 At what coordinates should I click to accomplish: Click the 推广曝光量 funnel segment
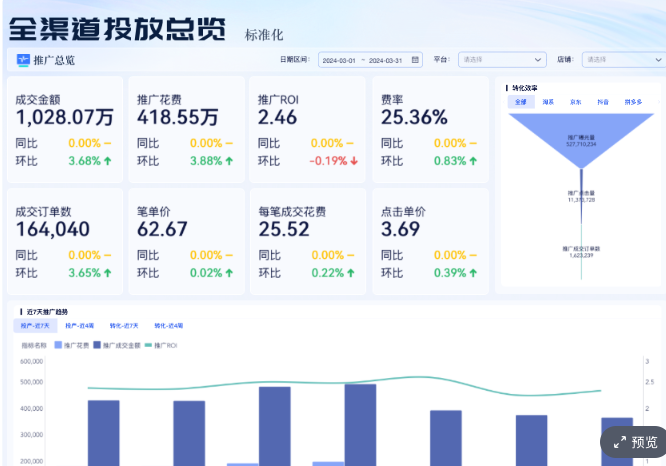pos(581,140)
